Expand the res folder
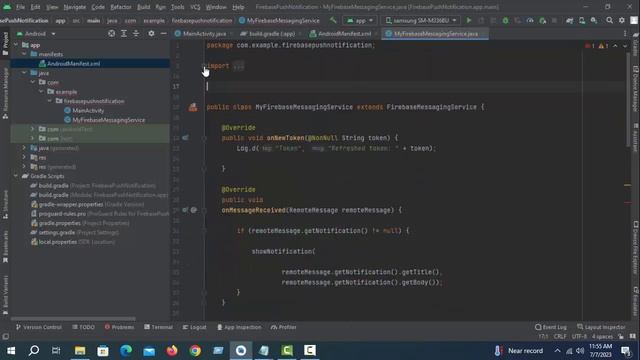 [x=24, y=157]
